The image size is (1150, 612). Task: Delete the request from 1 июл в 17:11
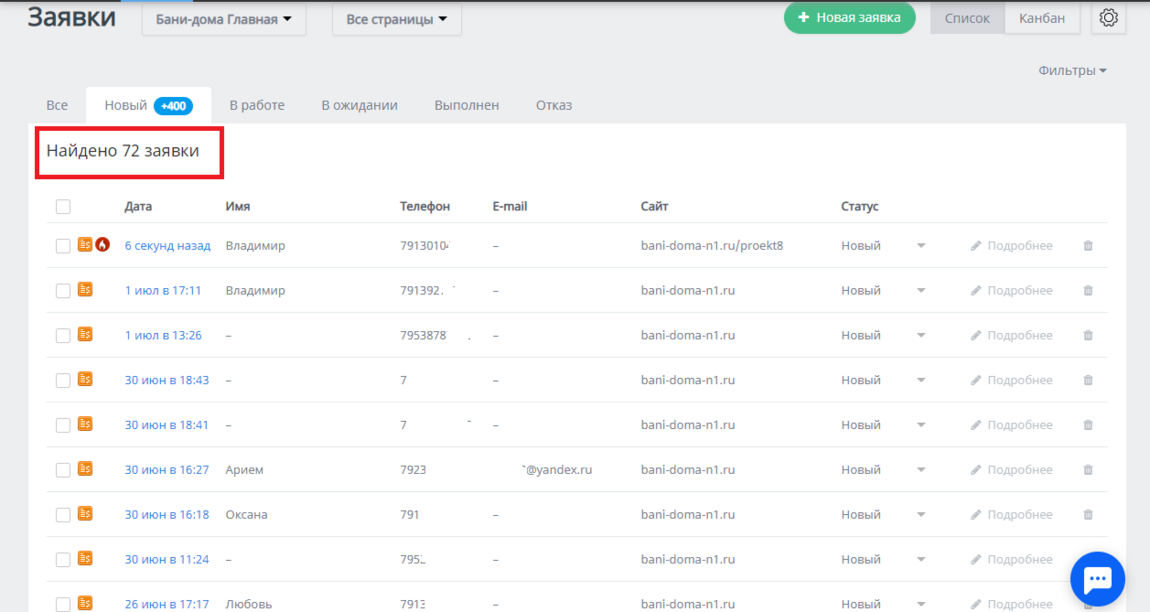click(x=1088, y=291)
